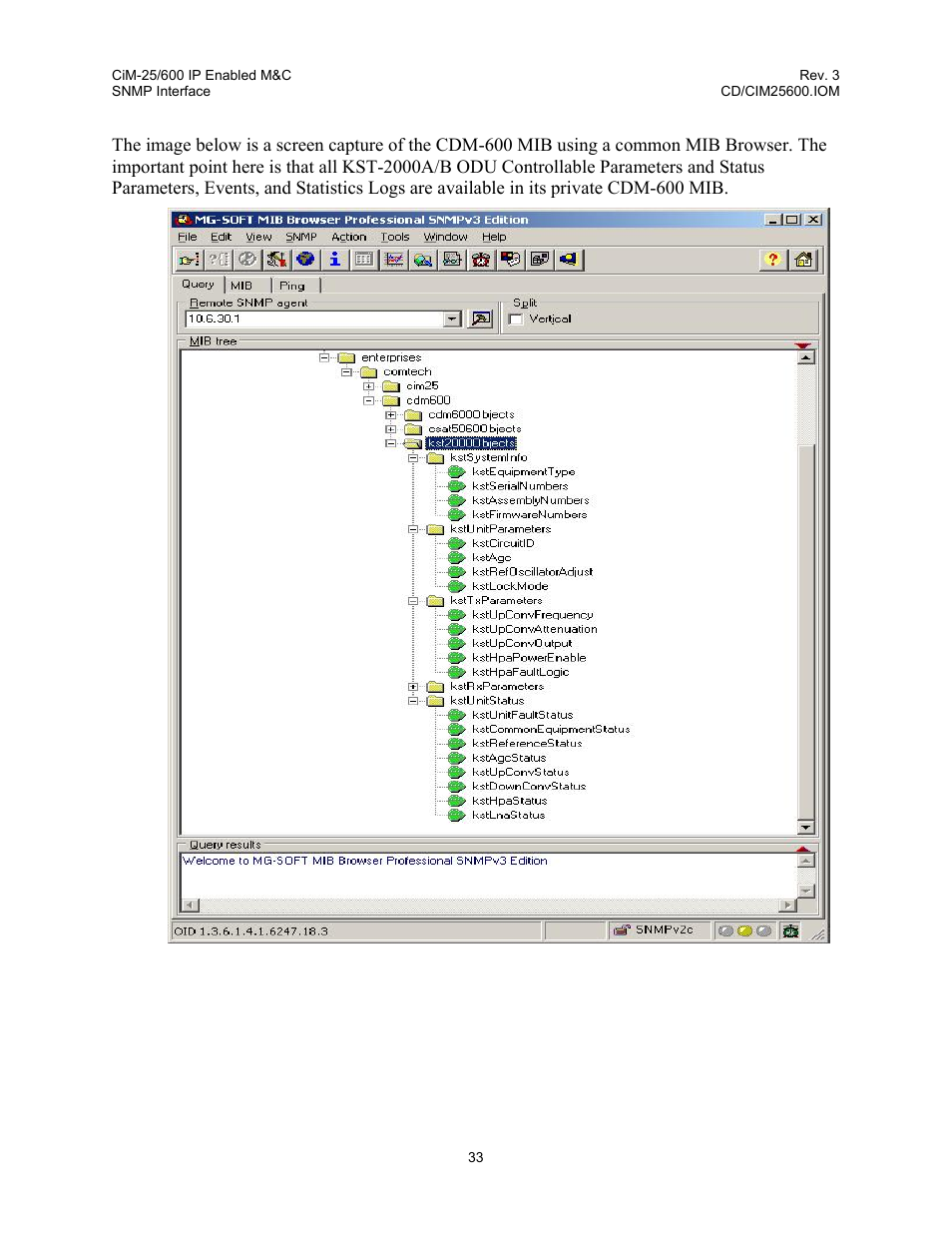Click the stop/abort circular toolbar icon
The image size is (952, 1233).
[x=246, y=260]
